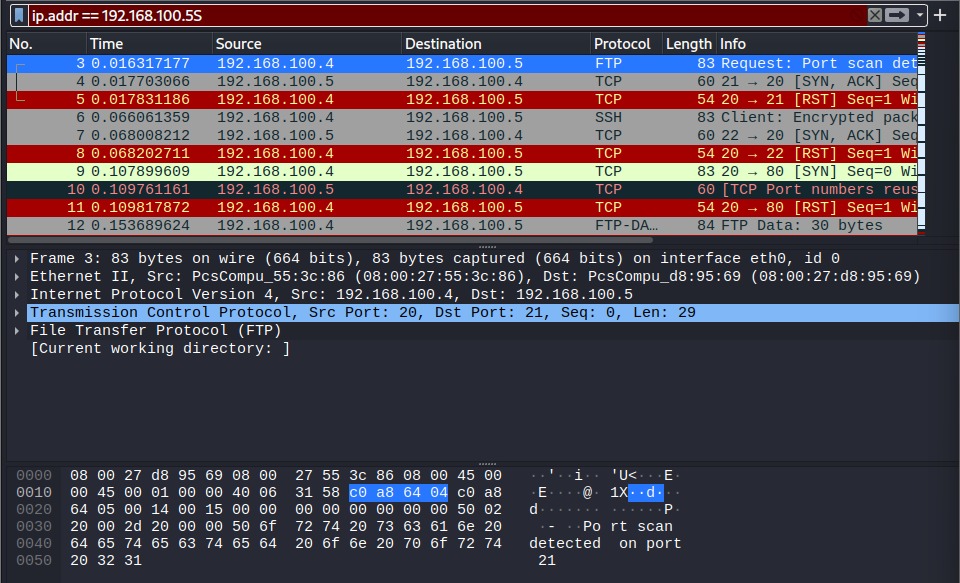Click ASCII text 'rt scan' in row 0030

(641, 527)
